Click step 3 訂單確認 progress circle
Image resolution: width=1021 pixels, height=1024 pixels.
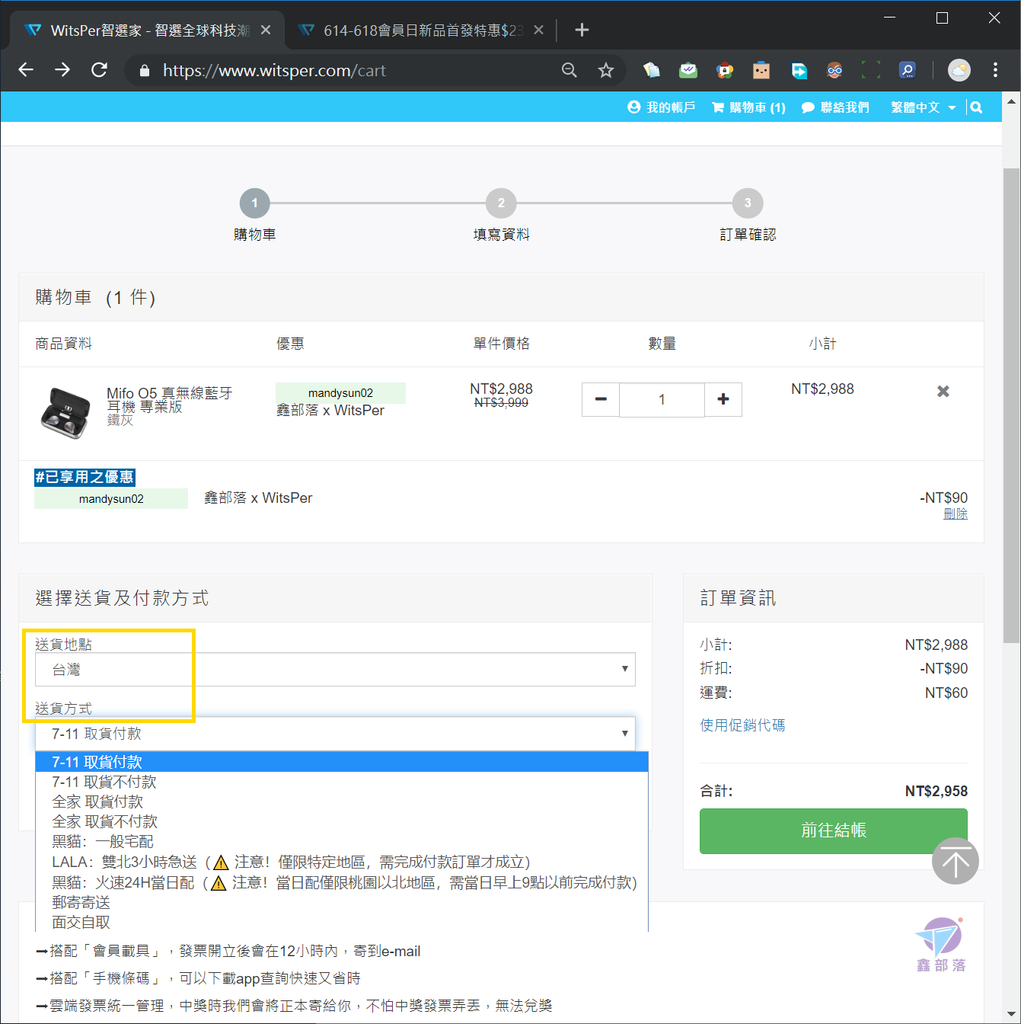click(747, 203)
